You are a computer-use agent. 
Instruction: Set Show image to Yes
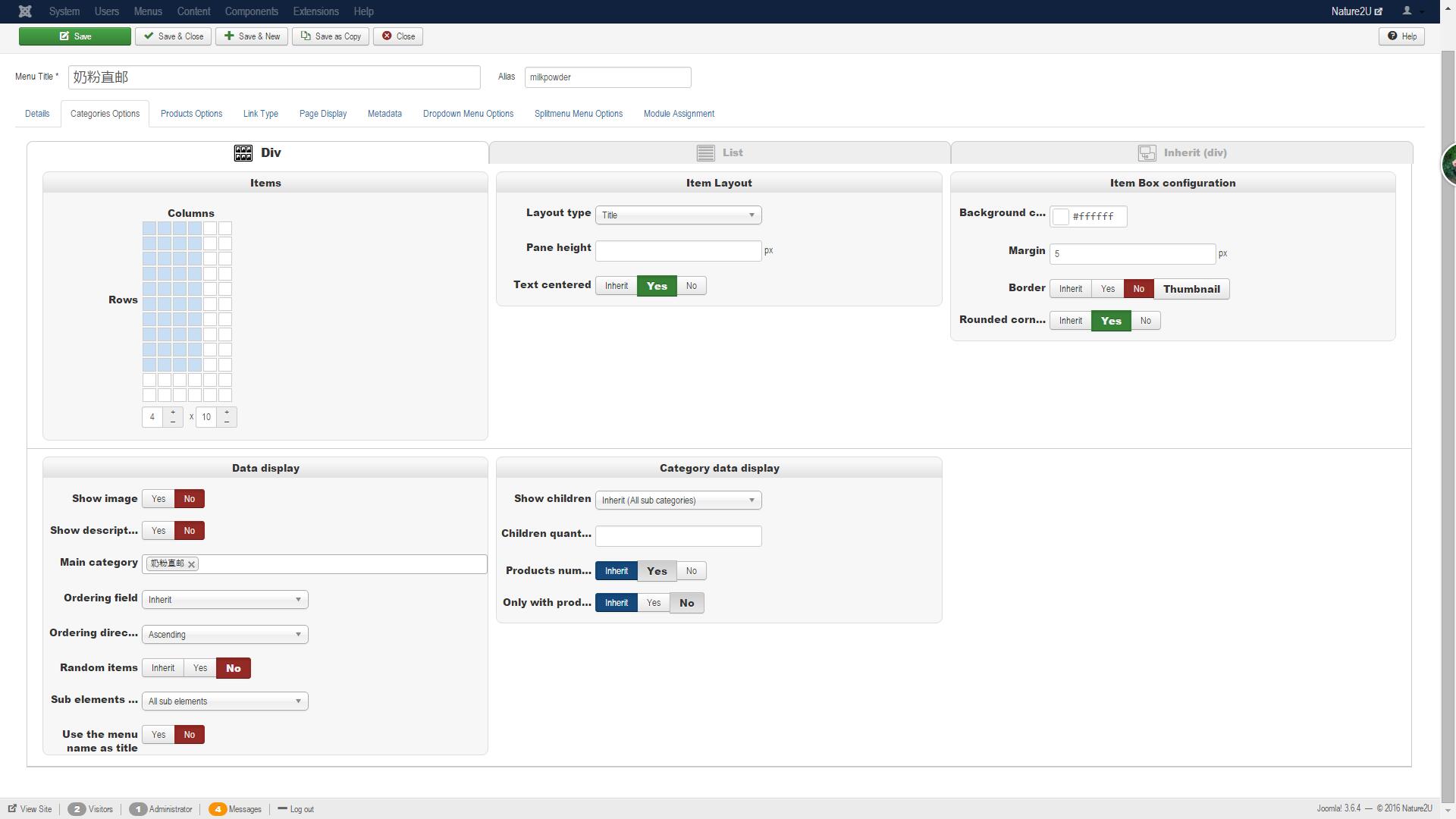coord(158,499)
